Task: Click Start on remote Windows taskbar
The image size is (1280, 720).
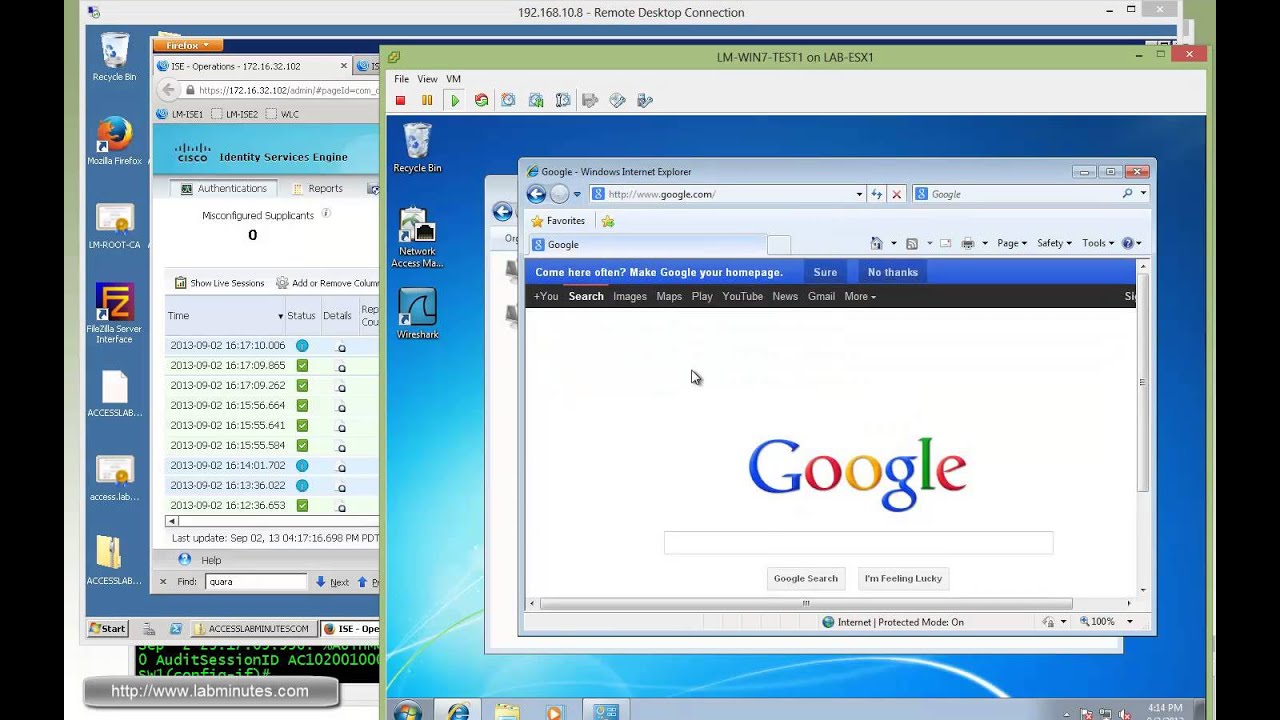Action: coord(107,629)
